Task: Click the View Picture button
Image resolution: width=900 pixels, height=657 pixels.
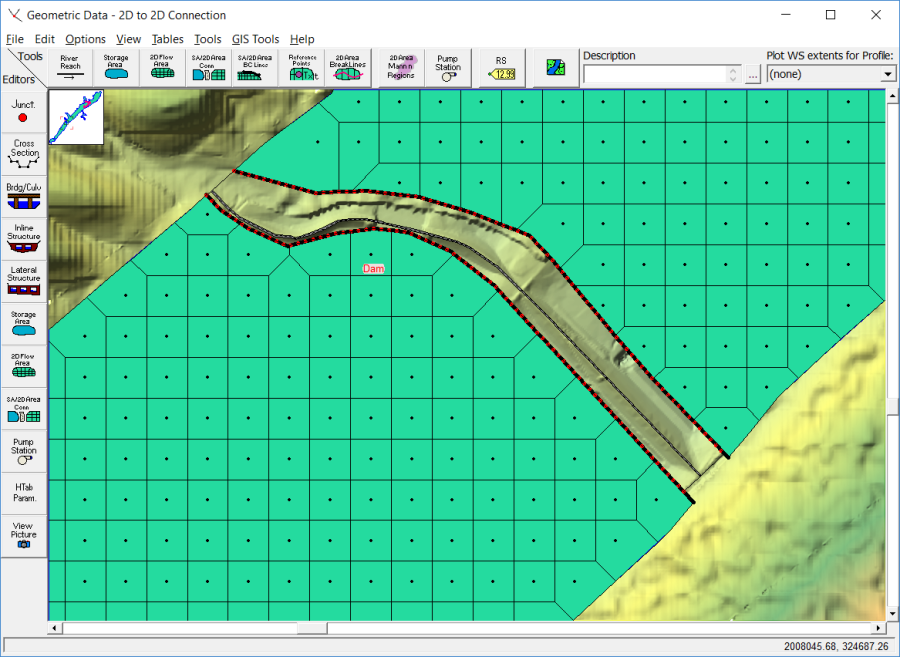Action: pyautogui.click(x=23, y=534)
